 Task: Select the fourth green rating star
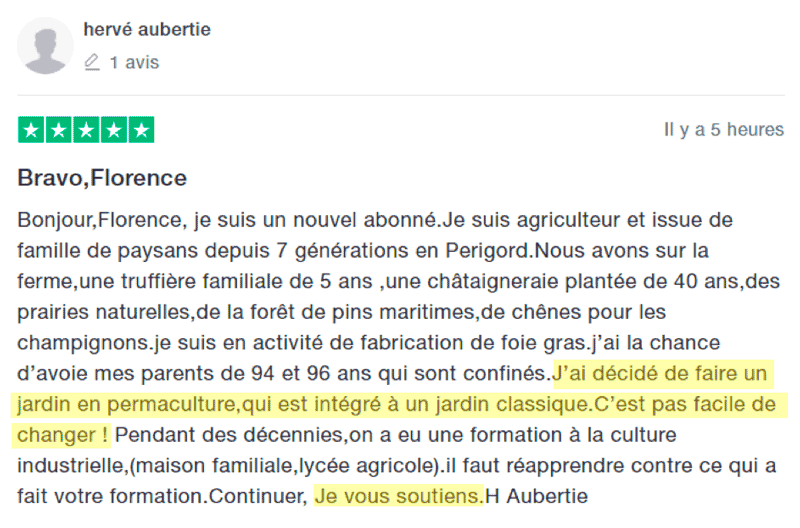tap(114, 130)
